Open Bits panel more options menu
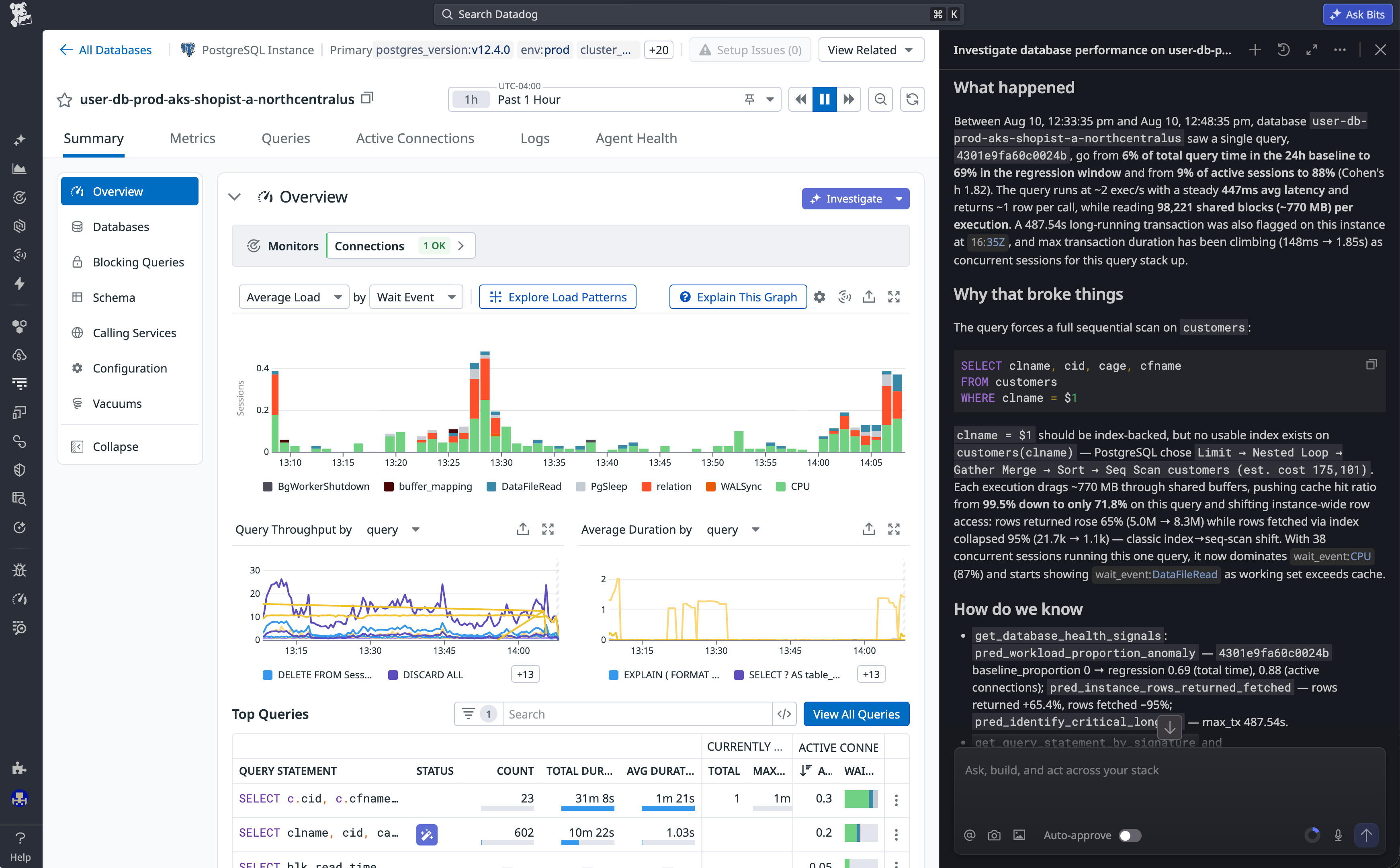1400x868 pixels. (1340, 50)
